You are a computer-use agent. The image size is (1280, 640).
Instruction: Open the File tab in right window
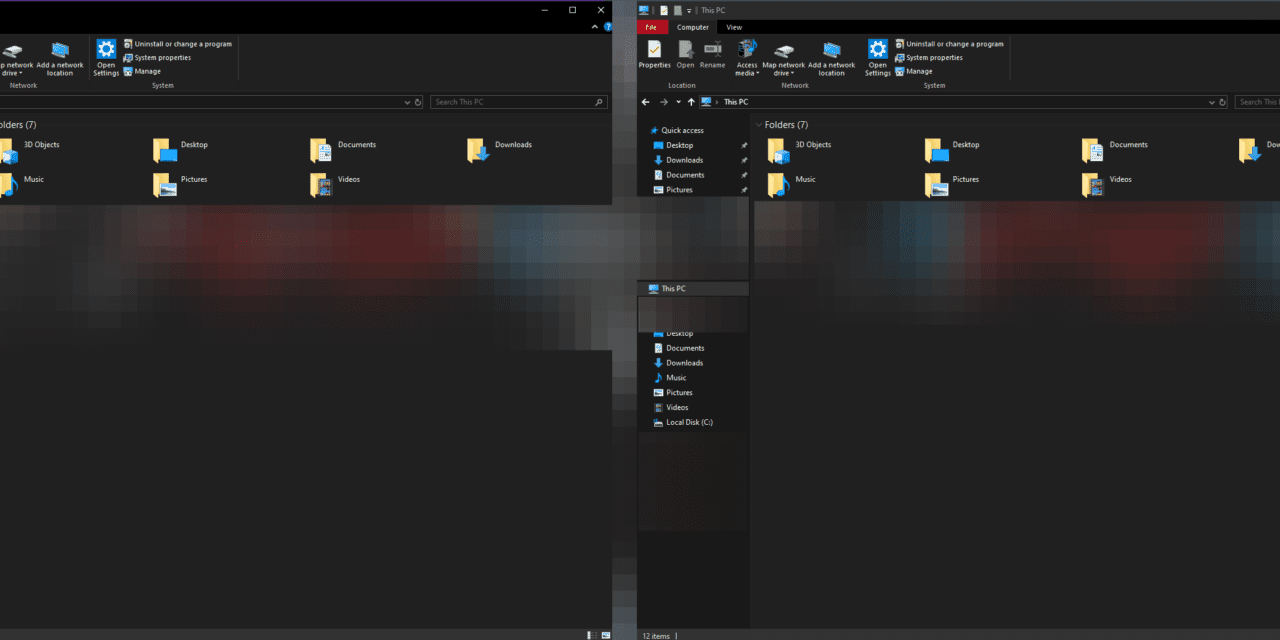pyautogui.click(x=652, y=27)
